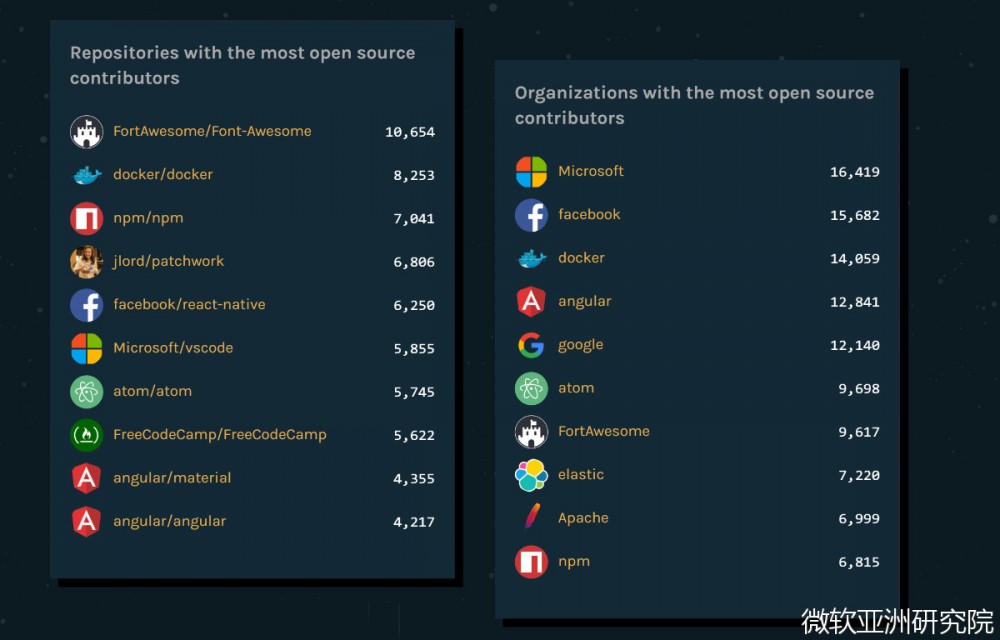Screen dimensions: 1000x640
Task: Open the docker/docker repository link
Action: [163, 174]
